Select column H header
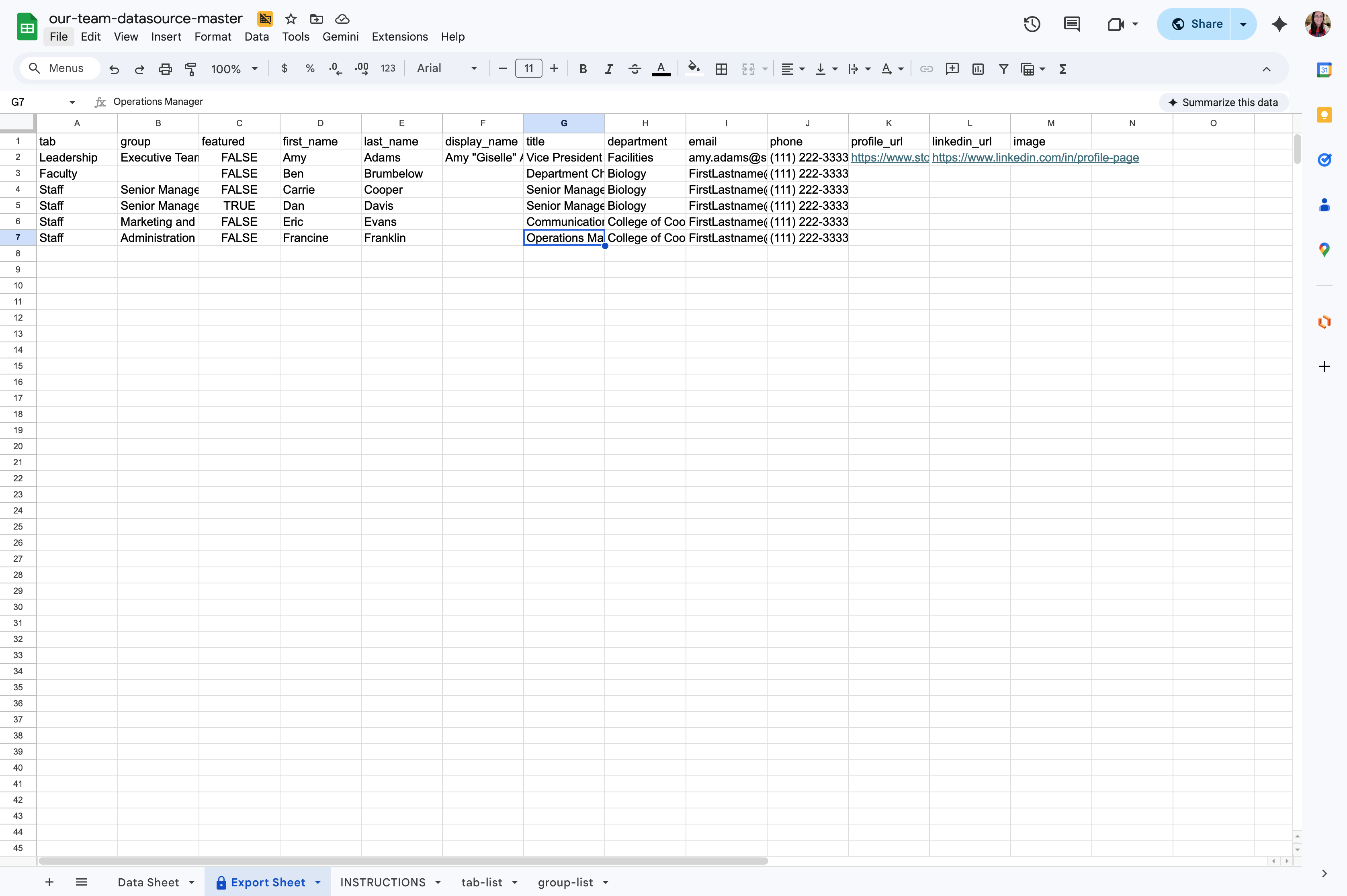The image size is (1347, 896). [x=645, y=123]
